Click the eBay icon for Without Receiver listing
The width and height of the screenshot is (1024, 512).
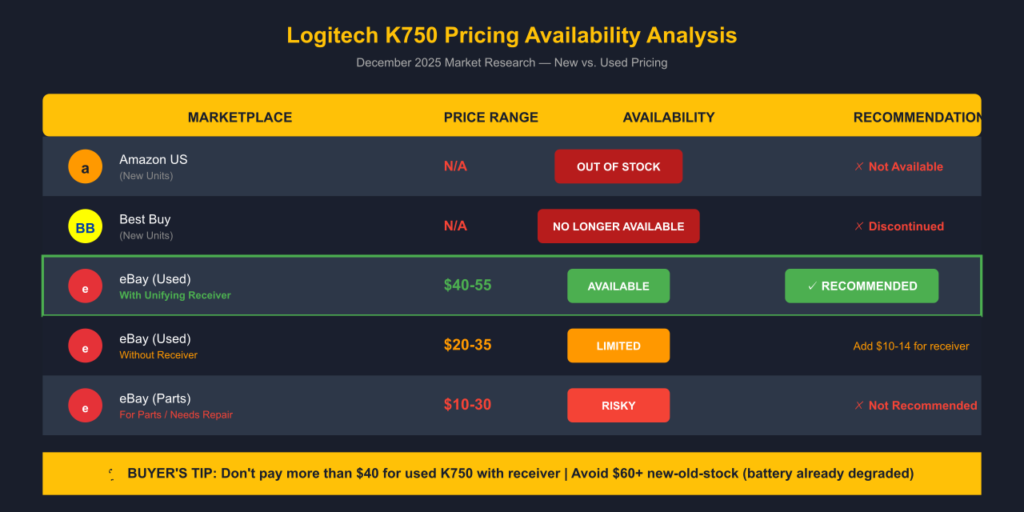point(85,346)
